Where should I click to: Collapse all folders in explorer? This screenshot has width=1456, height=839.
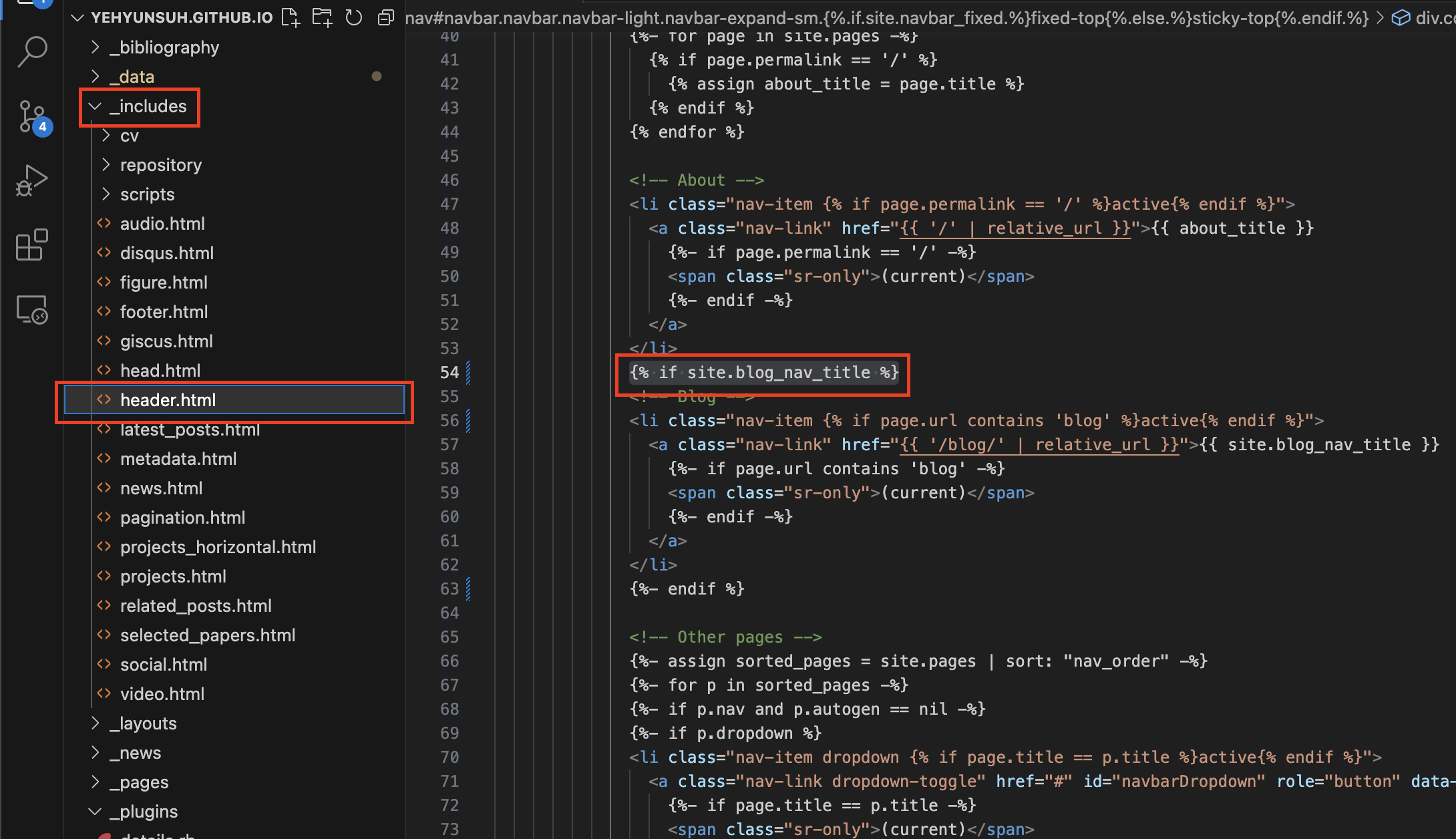pos(385,17)
